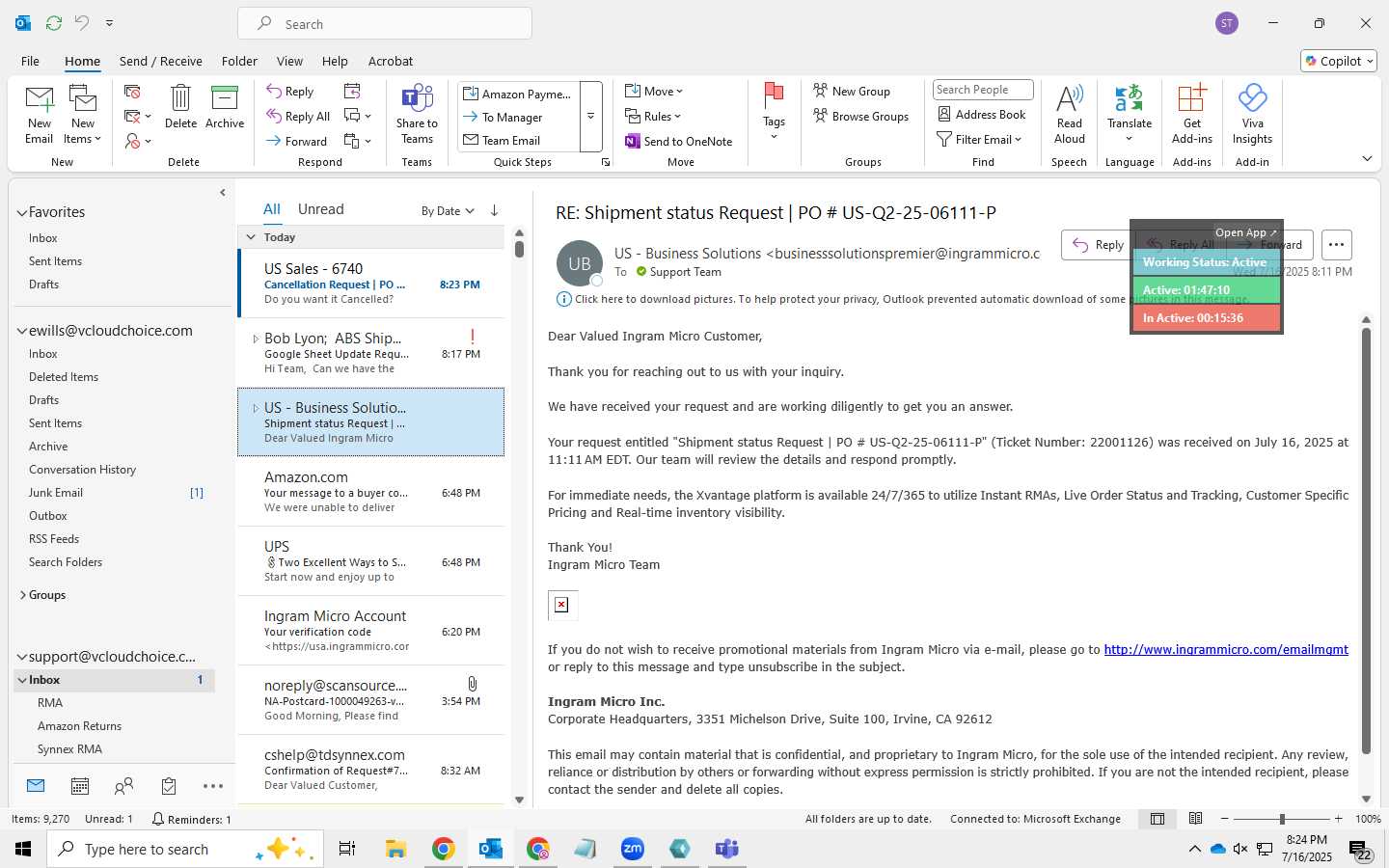The image size is (1389, 868).
Task: Collapse the ribbon with the chevron
Action: (1367, 159)
